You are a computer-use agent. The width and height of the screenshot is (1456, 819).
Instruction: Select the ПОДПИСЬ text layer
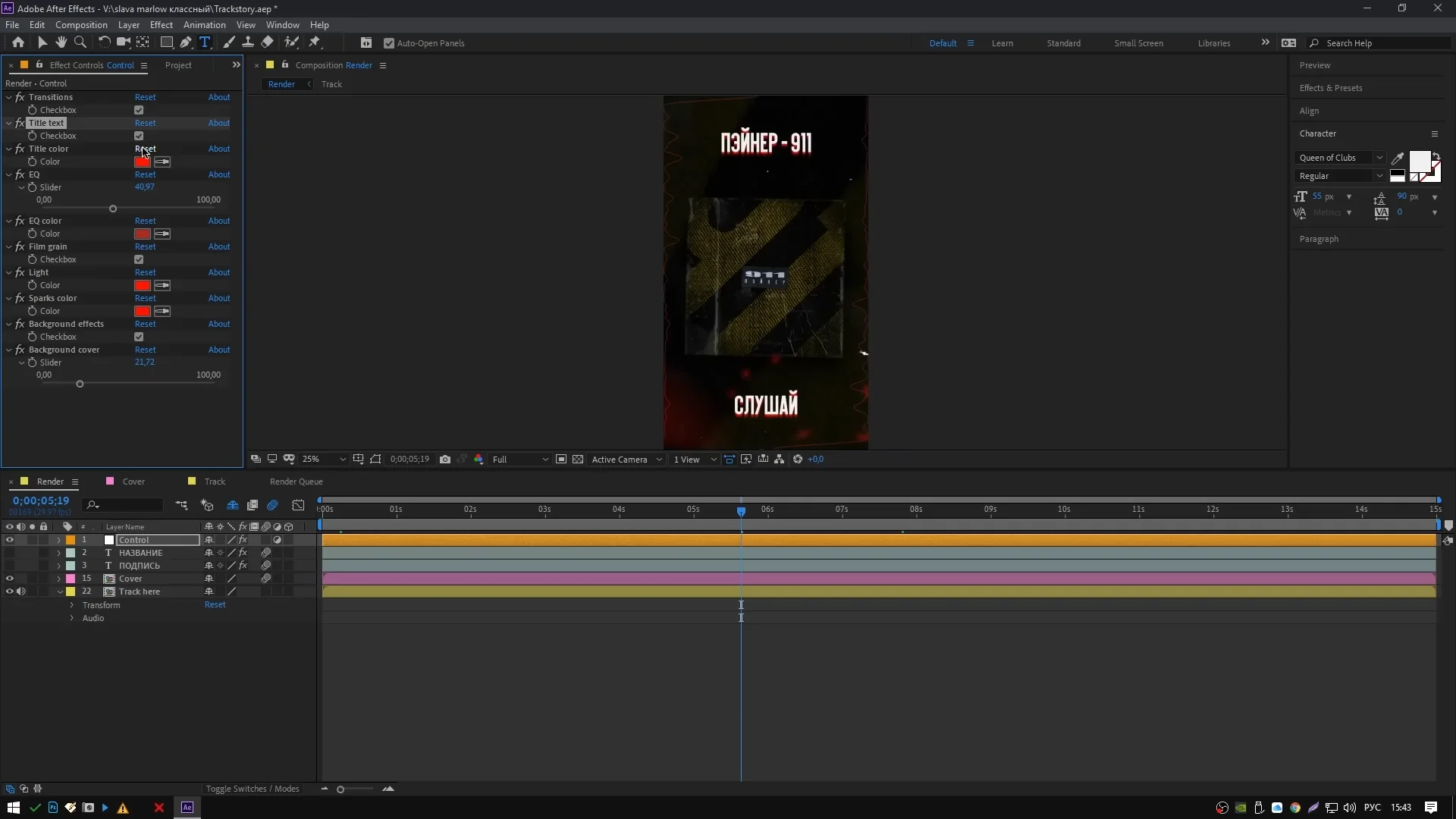(140, 566)
